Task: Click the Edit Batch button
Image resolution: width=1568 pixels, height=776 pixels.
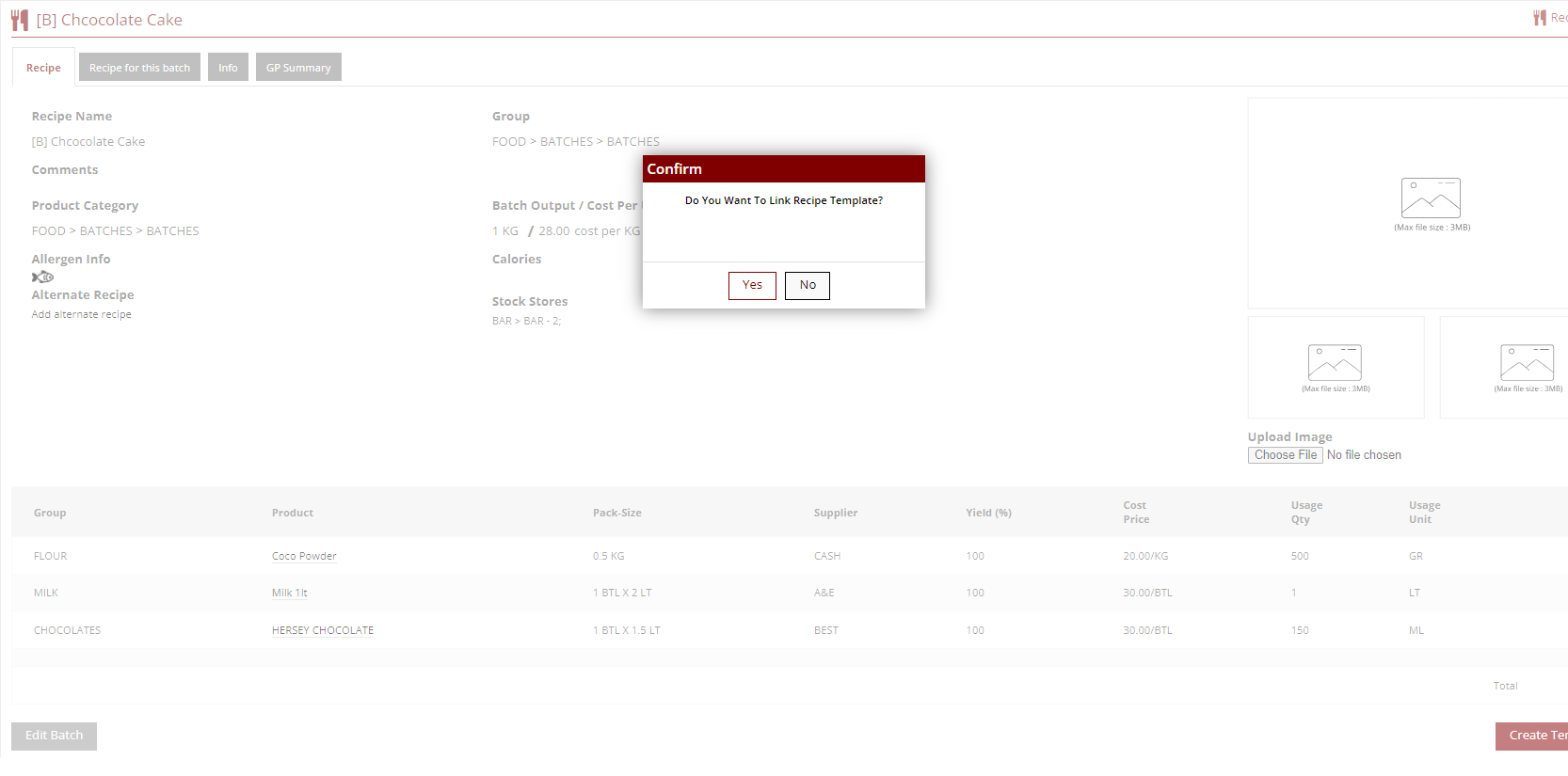Action: (x=54, y=736)
